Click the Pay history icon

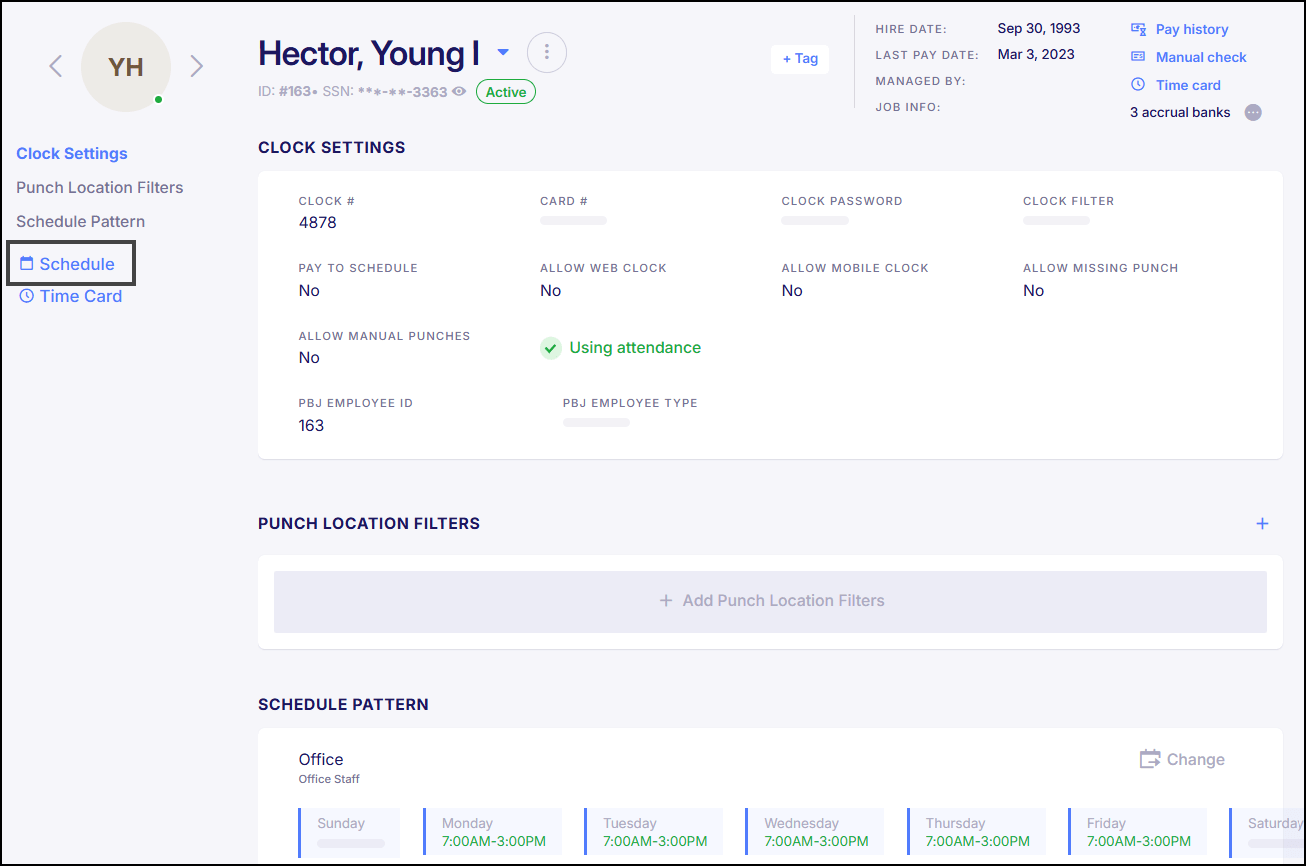click(1138, 29)
